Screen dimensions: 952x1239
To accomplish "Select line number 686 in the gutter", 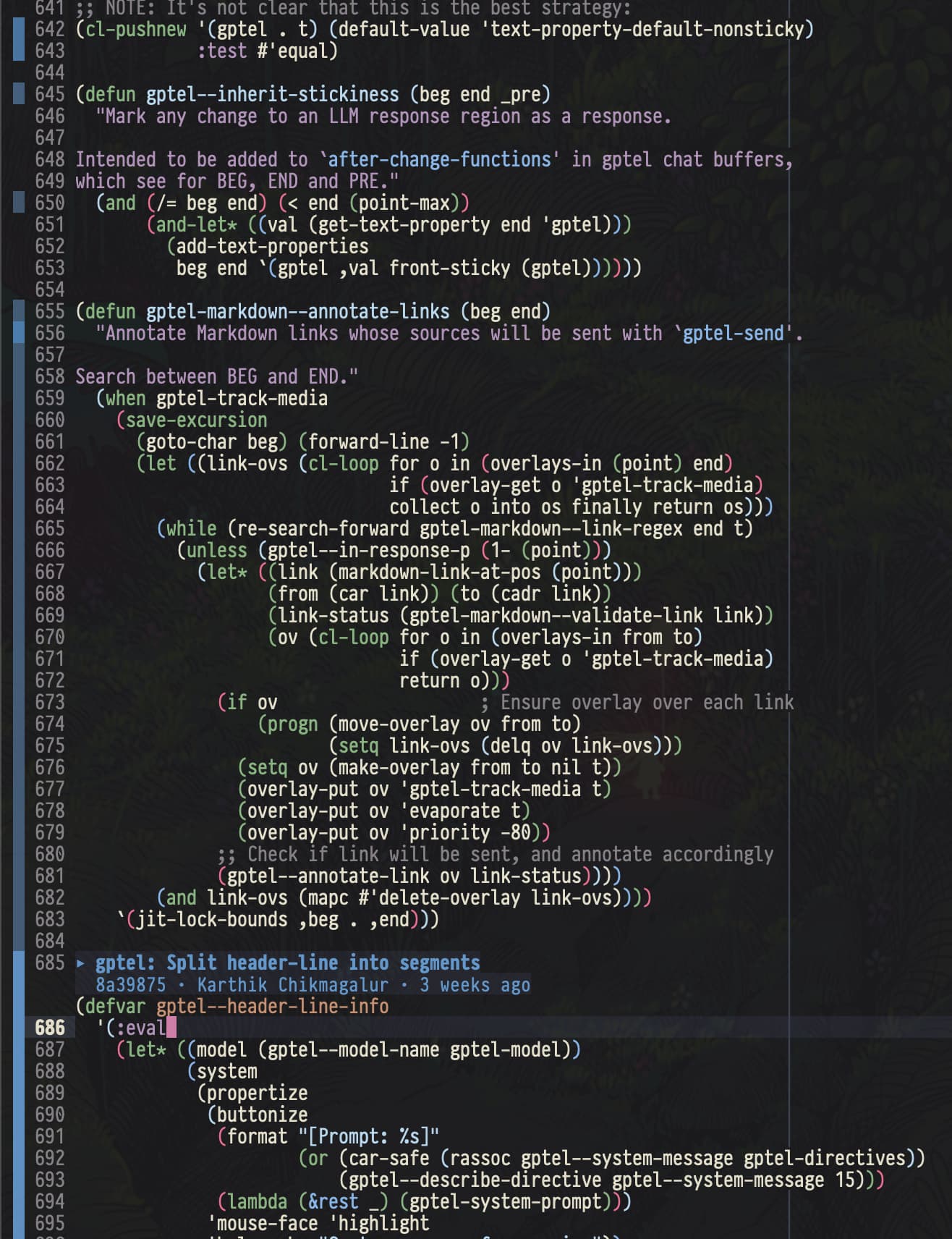I will click(49, 1028).
